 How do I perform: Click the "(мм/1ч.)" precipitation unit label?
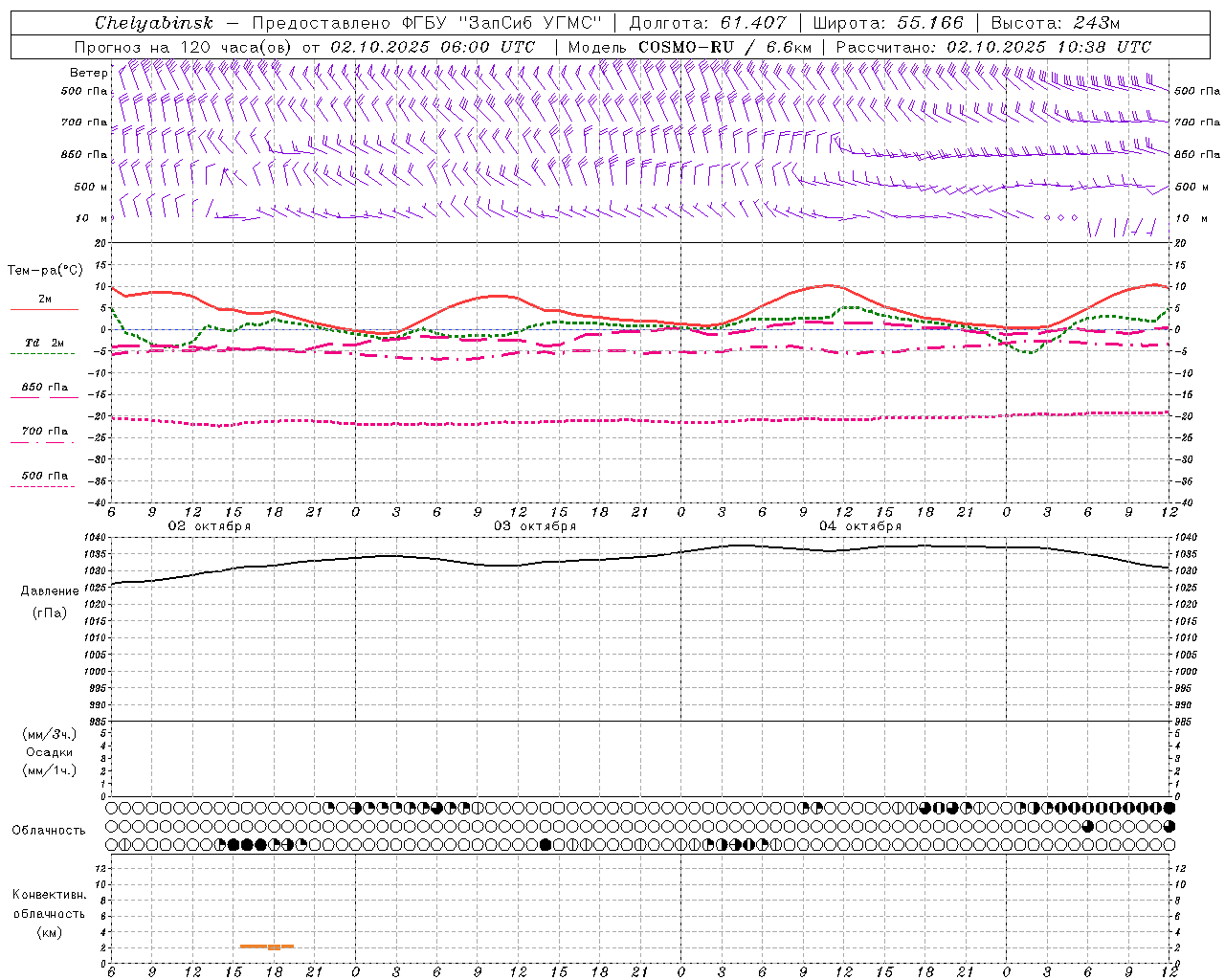coord(50,770)
